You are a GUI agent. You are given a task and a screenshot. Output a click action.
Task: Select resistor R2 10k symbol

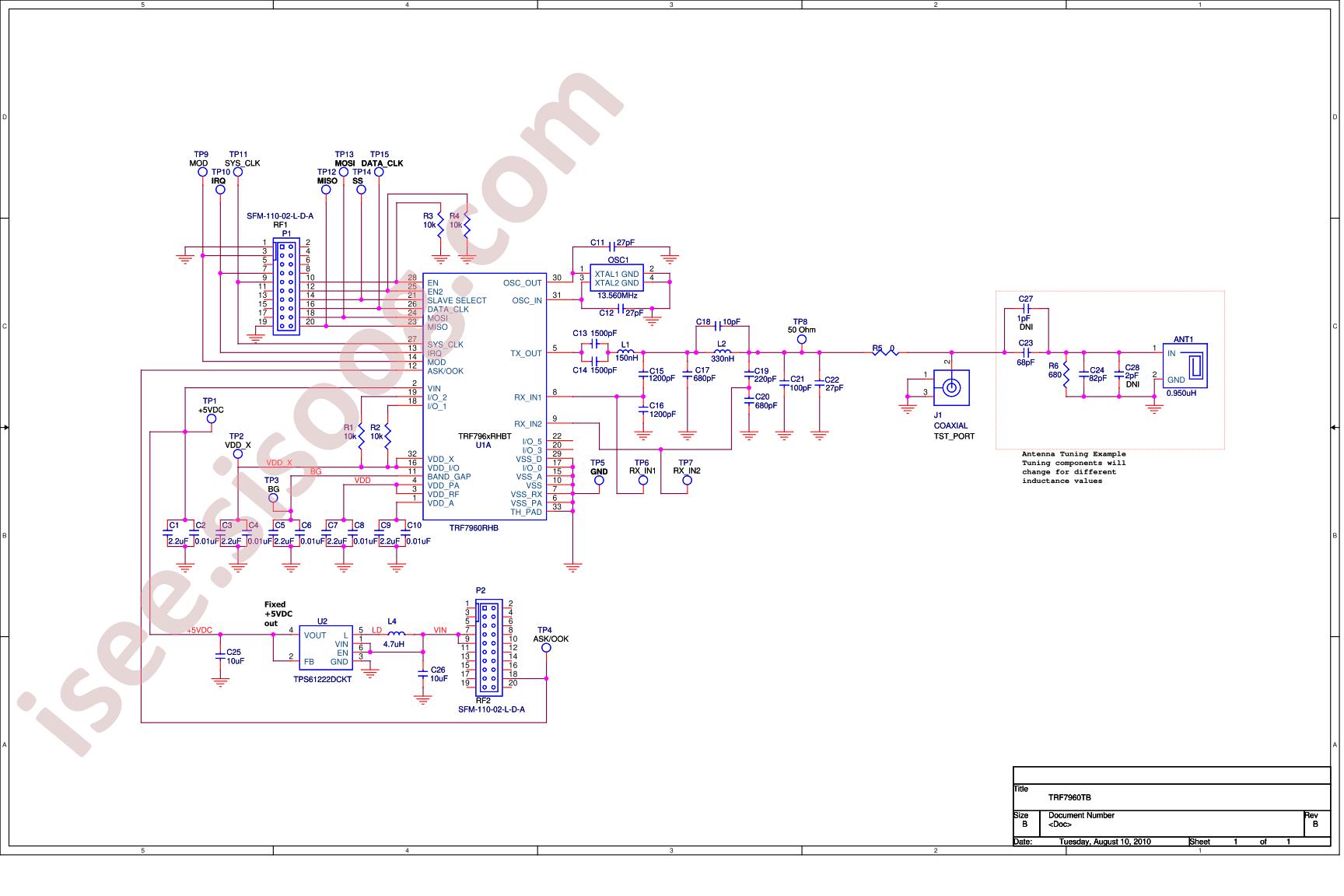388,436
